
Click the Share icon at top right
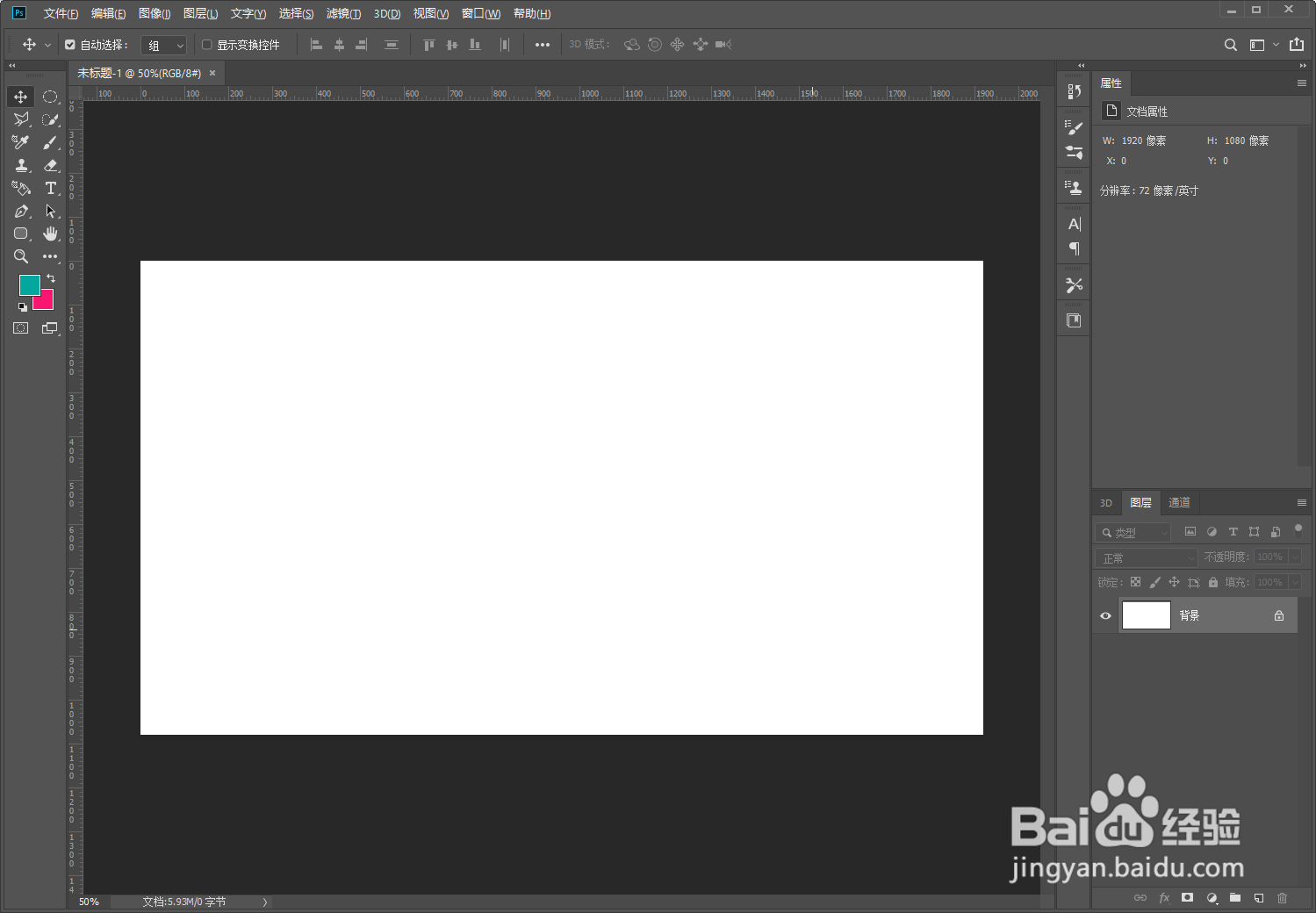[1297, 45]
